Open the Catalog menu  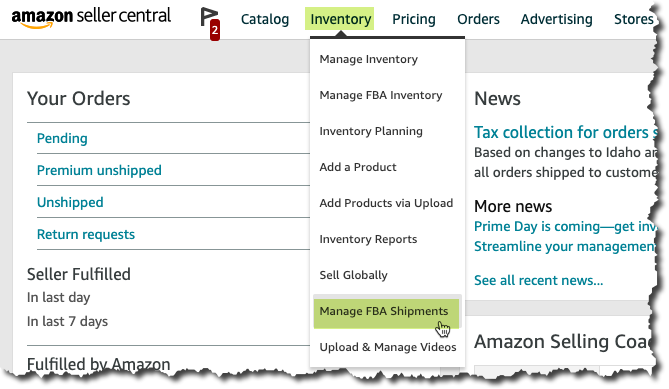point(265,19)
